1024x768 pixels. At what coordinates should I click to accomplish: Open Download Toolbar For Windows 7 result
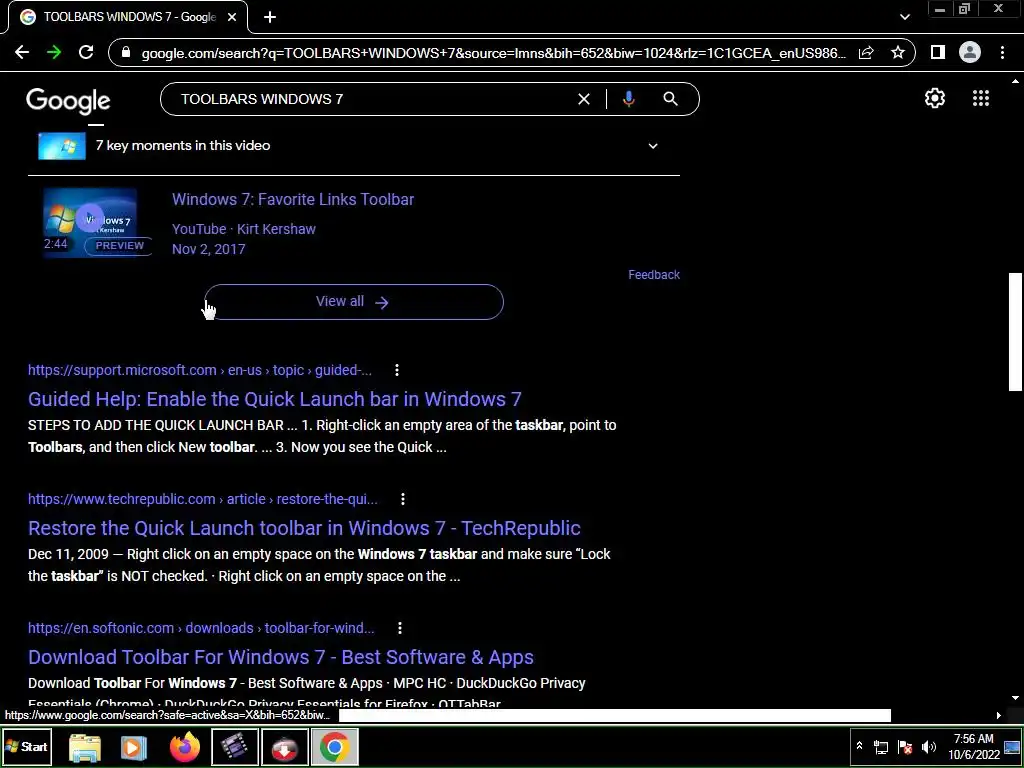[281, 657]
